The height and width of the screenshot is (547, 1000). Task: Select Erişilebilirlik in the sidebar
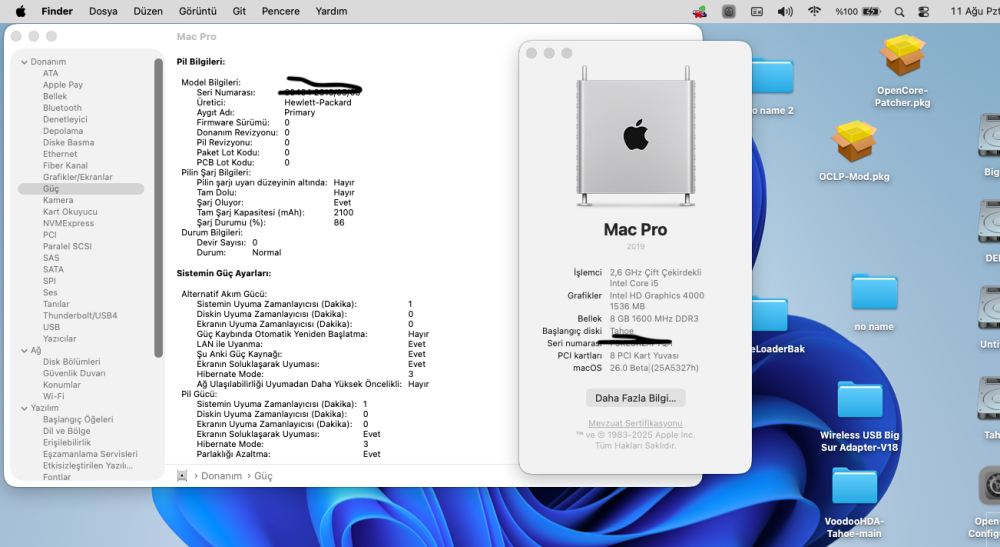(67, 442)
